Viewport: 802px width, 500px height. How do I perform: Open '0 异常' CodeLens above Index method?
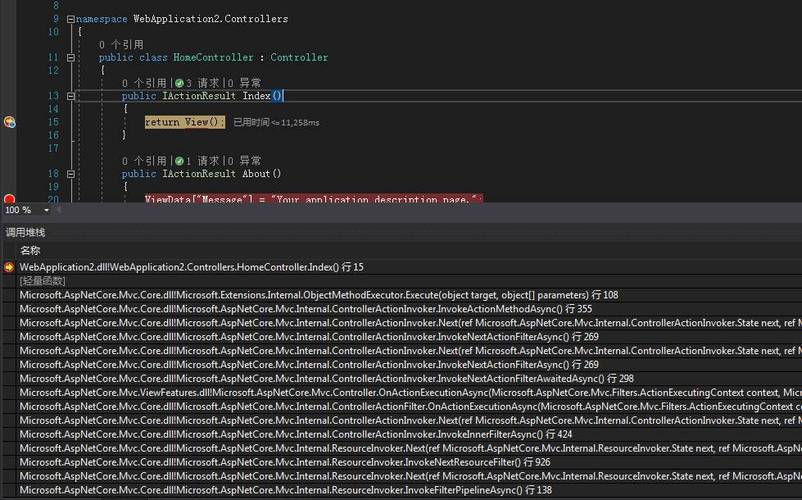(244, 83)
